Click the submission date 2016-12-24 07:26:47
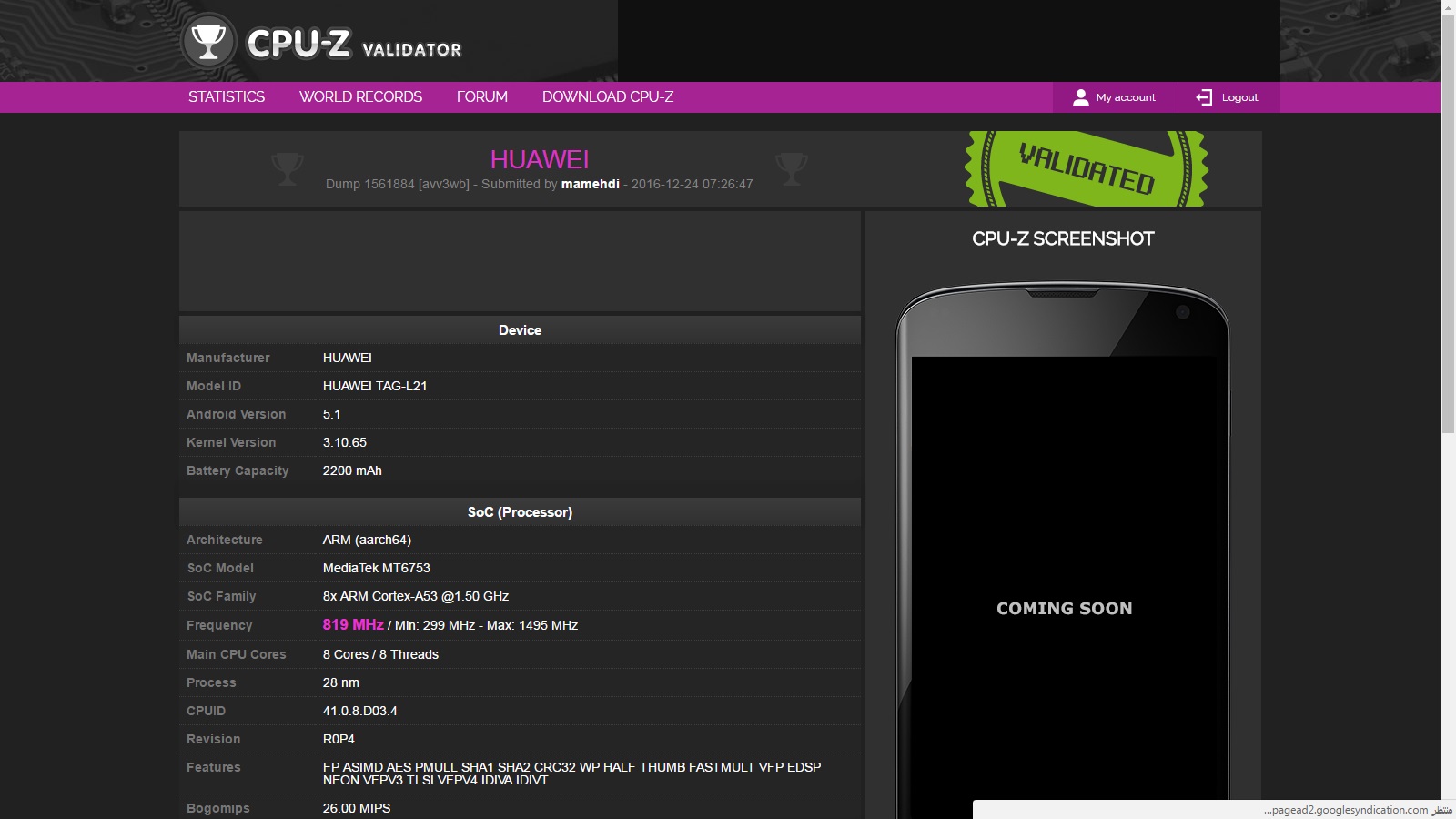Screen dimensions: 1456x819 693,184
